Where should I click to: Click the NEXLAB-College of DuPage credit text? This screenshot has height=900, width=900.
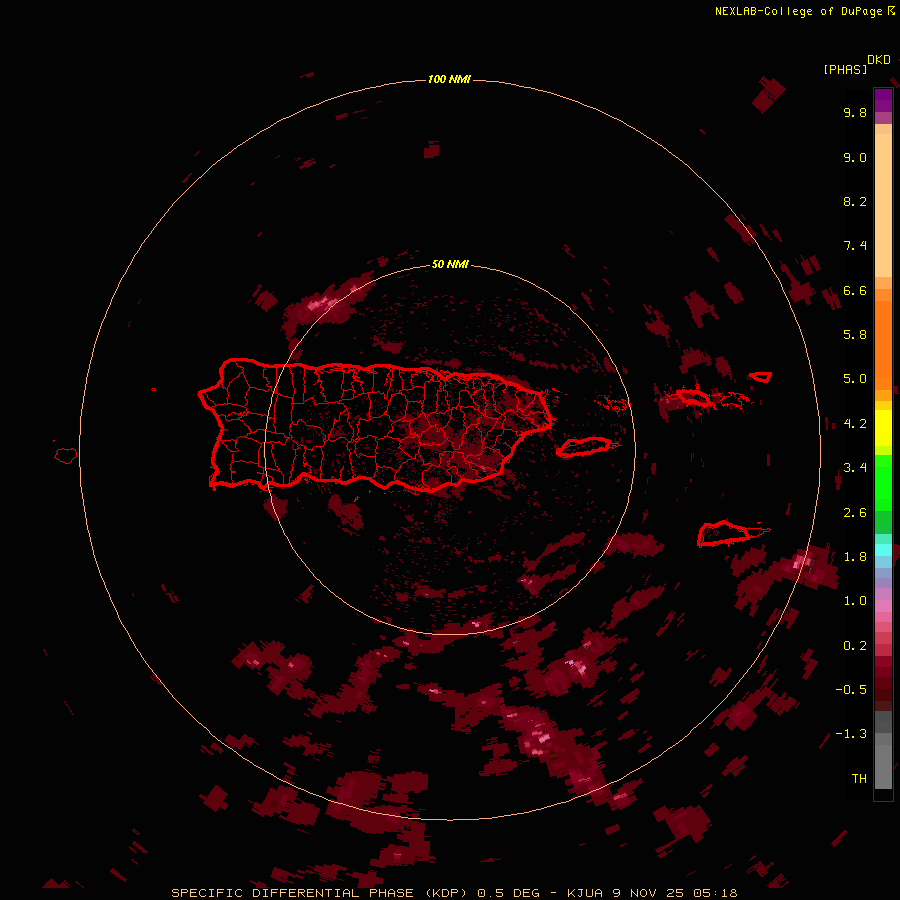point(800,11)
